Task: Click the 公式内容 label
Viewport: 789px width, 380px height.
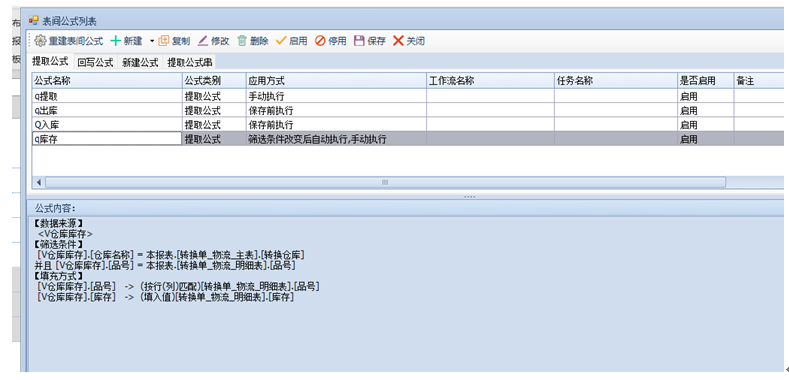Action: coord(55,208)
